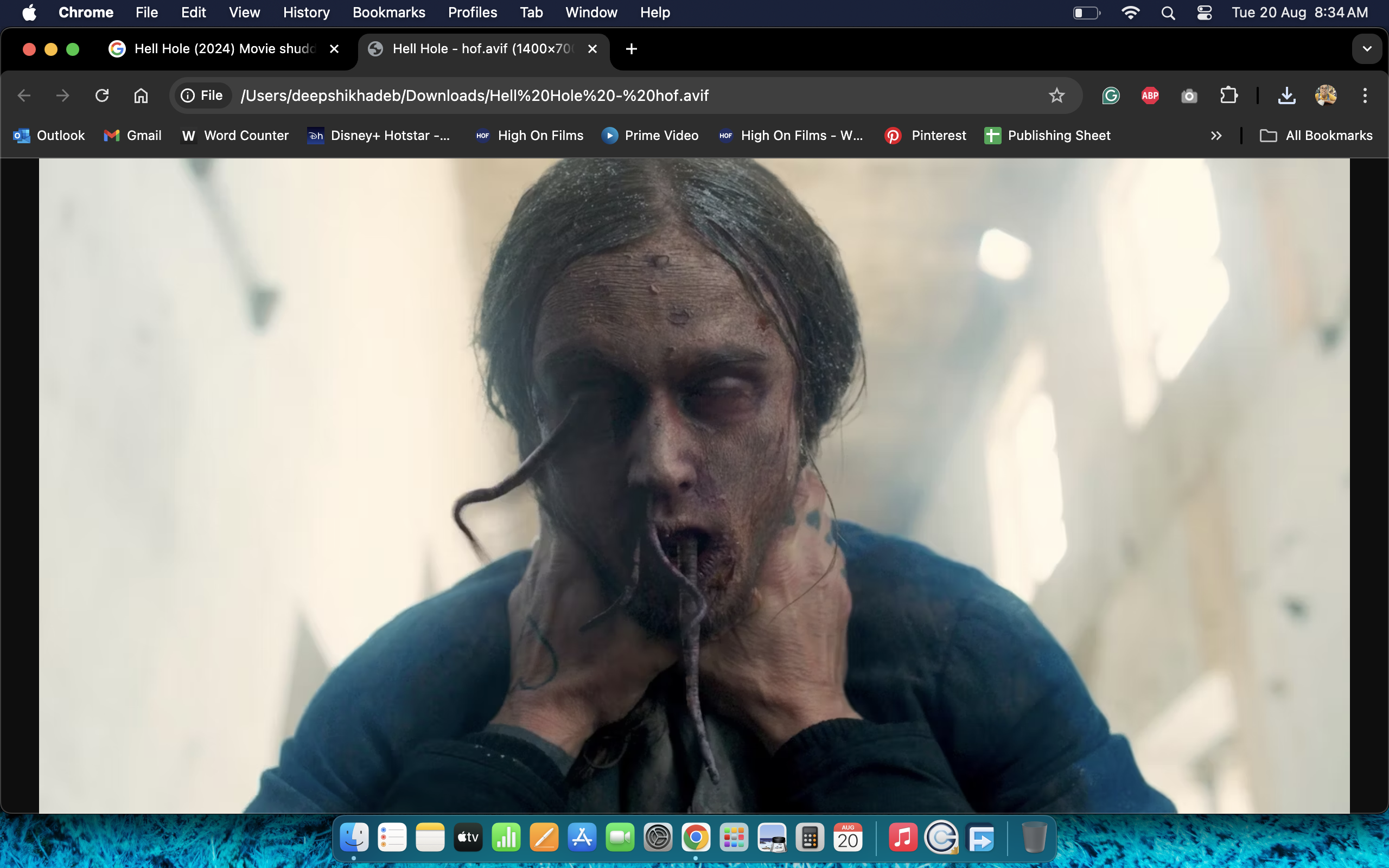Screen dimensions: 1389x868
Task: Click the battery status icon
Action: [x=1087, y=12]
